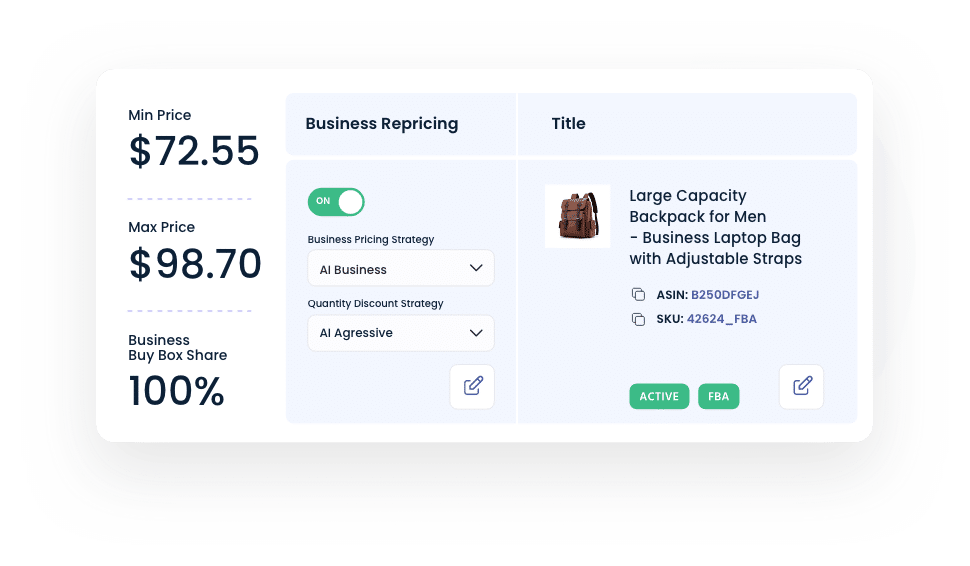Click the $72.55 Min Price value
Image resolution: width=970 pixels, height=566 pixels.
point(194,151)
